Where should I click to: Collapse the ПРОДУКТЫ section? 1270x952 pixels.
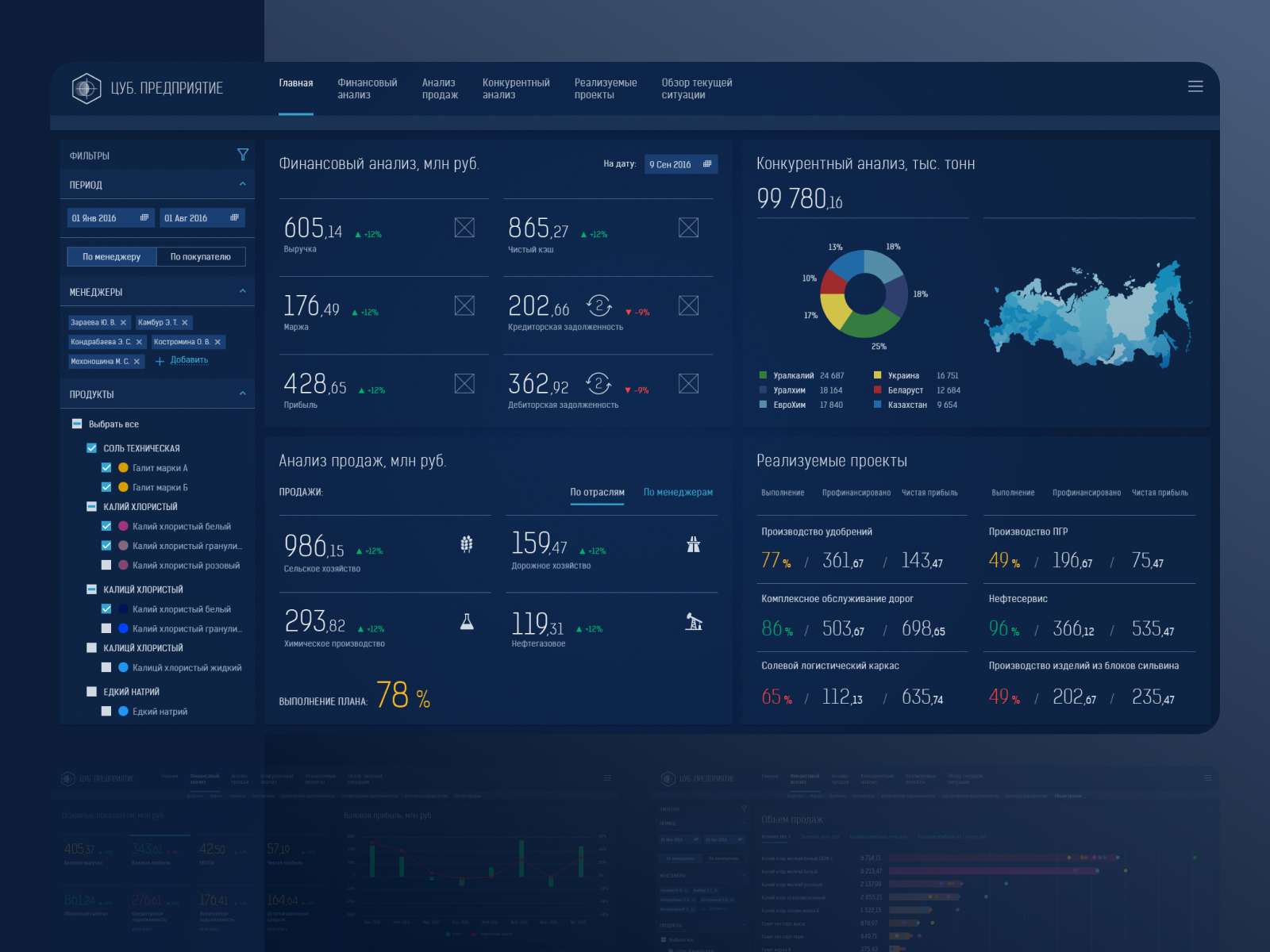[244, 393]
